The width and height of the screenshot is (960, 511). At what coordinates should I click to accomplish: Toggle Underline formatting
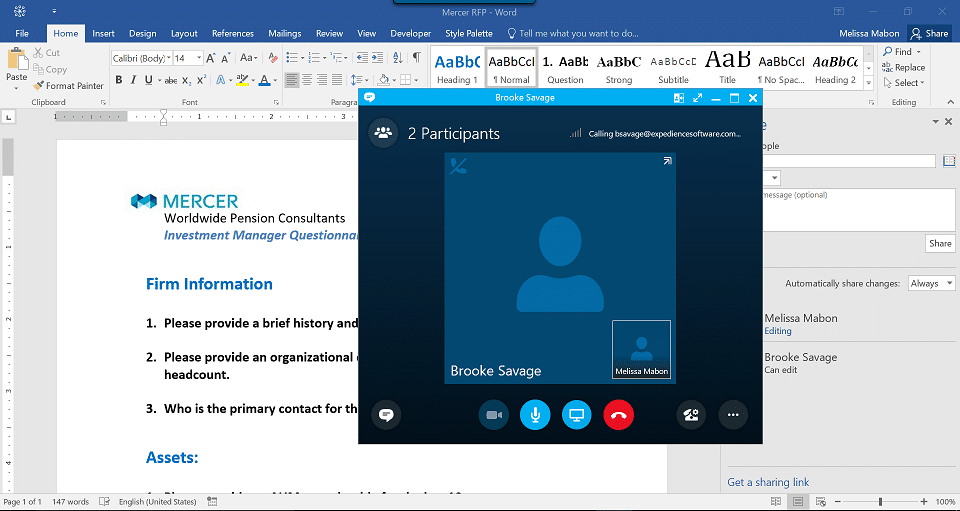pos(148,80)
